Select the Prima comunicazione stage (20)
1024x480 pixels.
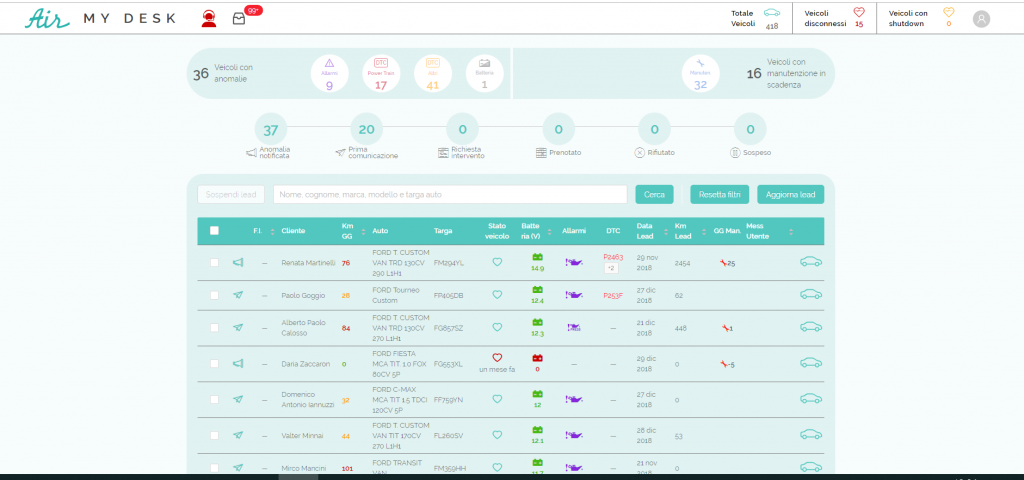click(366, 129)
